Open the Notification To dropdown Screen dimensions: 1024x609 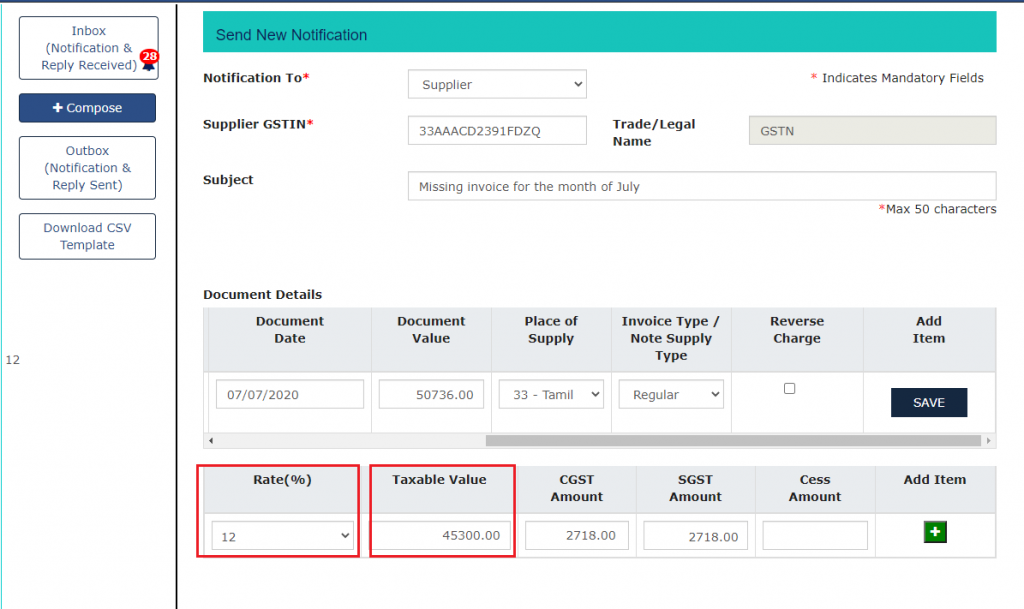[497, 84]
